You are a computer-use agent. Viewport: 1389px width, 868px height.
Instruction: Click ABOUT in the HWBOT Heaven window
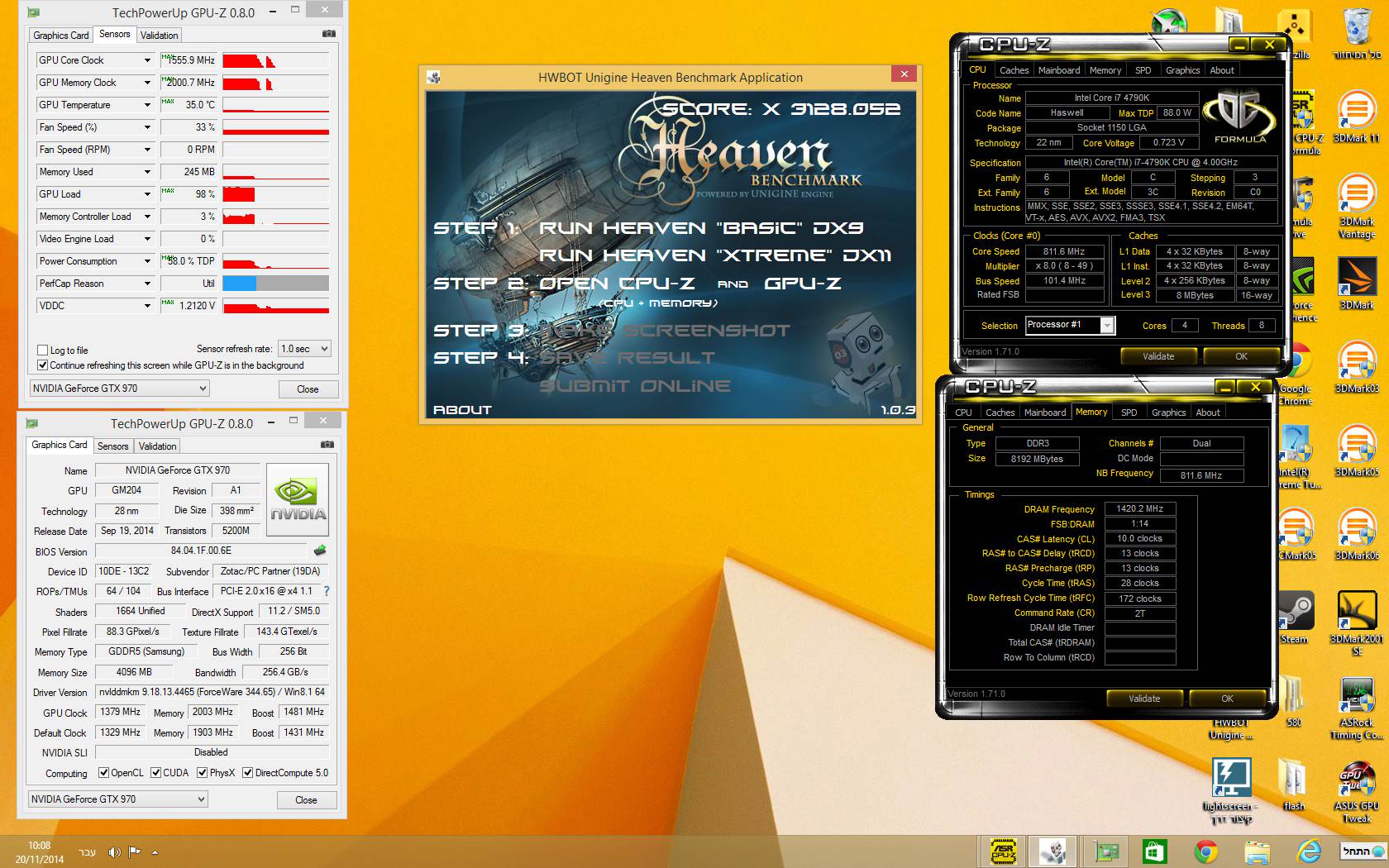pyautogui.click(x=462, y=409)
